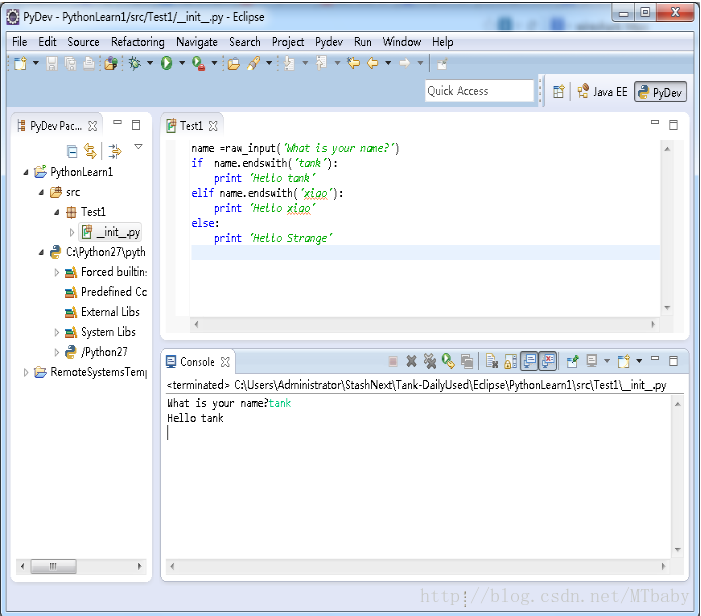Collapse the PythonLearn1 project tree node

(x=27, y=172)
